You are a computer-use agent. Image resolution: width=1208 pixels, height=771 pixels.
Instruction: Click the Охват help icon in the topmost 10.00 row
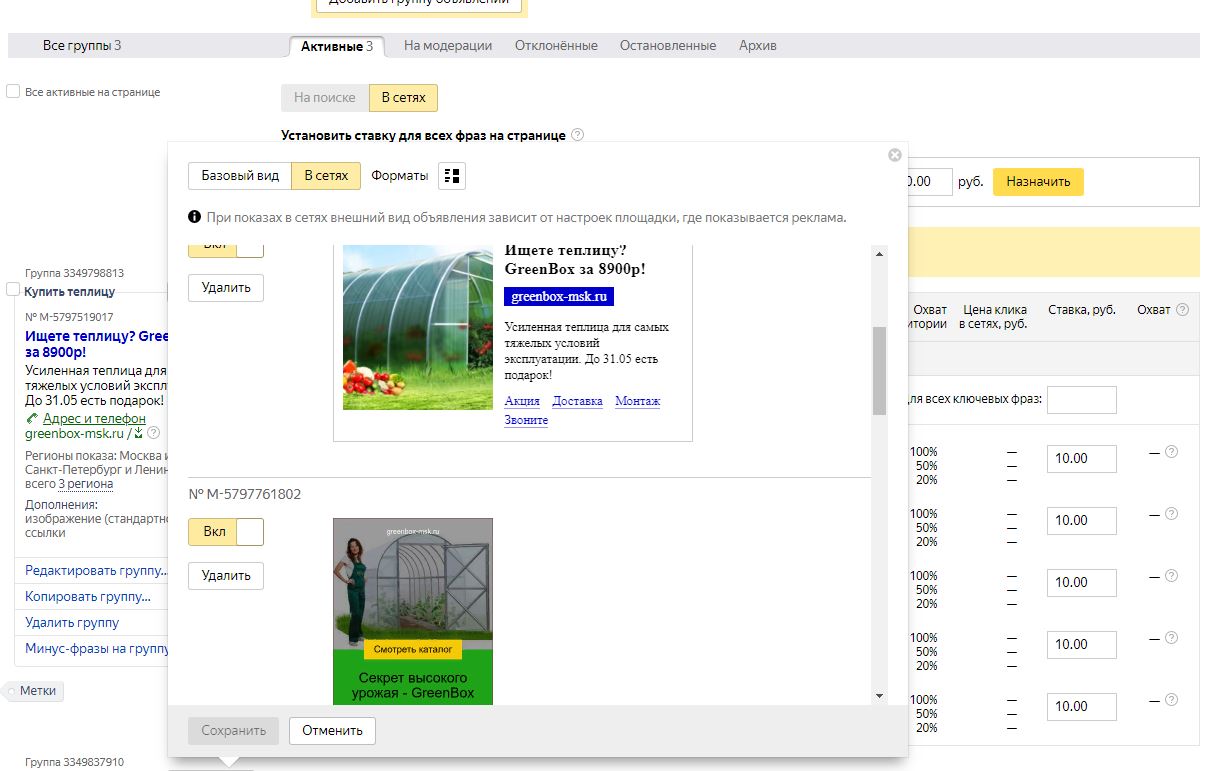click(1171, 452)
